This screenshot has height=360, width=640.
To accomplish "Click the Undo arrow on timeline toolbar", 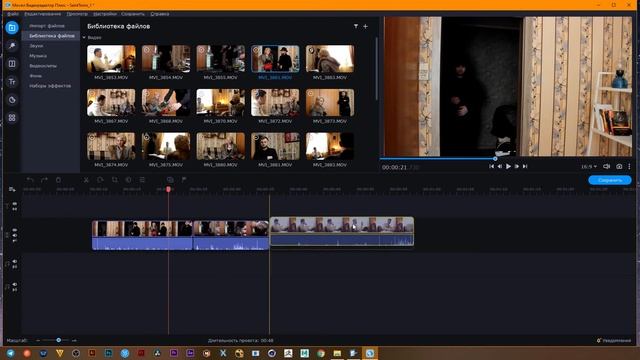I will tap(30, 180).
